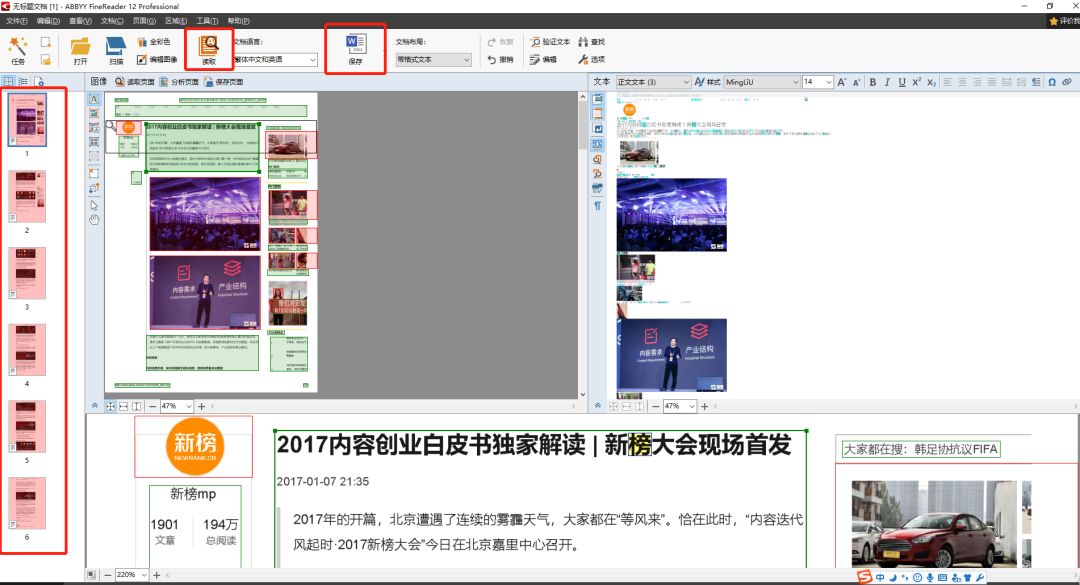Image resolution: width=1080 pixels, height=585 pixels.
Task: Click 保存页面 save page button
Action: 224,82
